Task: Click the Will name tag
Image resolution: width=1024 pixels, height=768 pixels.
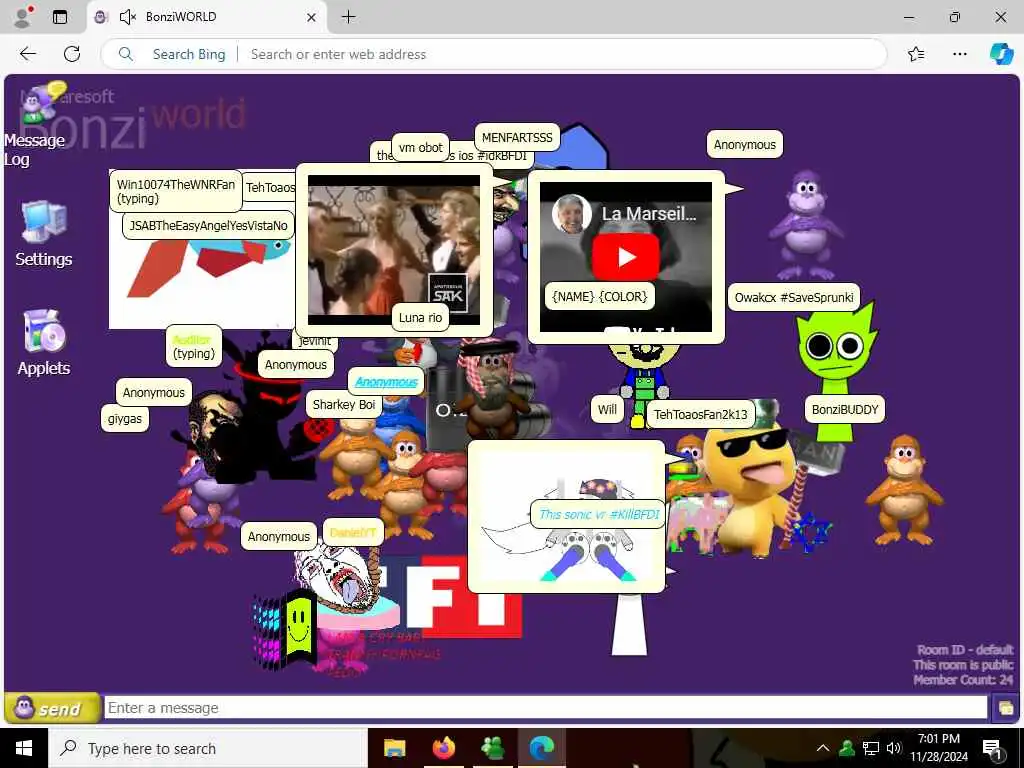Action: tap(607, 409)
